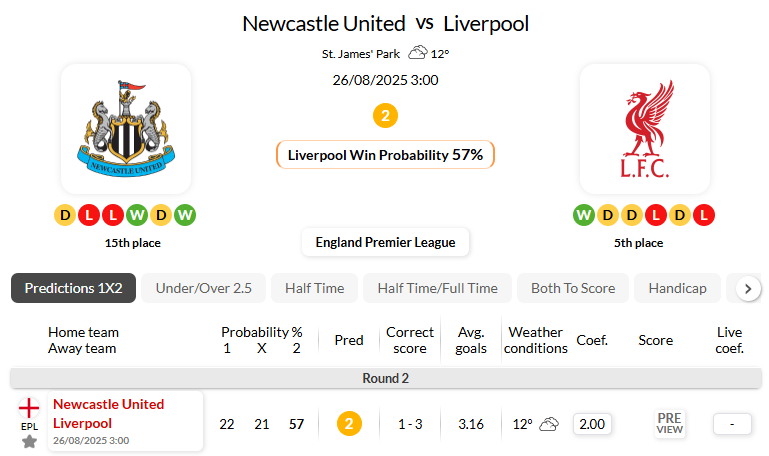The image size is (769, 456).
Task: Open the Half Time/Full Time tab
Action: [x=437, y=288]
